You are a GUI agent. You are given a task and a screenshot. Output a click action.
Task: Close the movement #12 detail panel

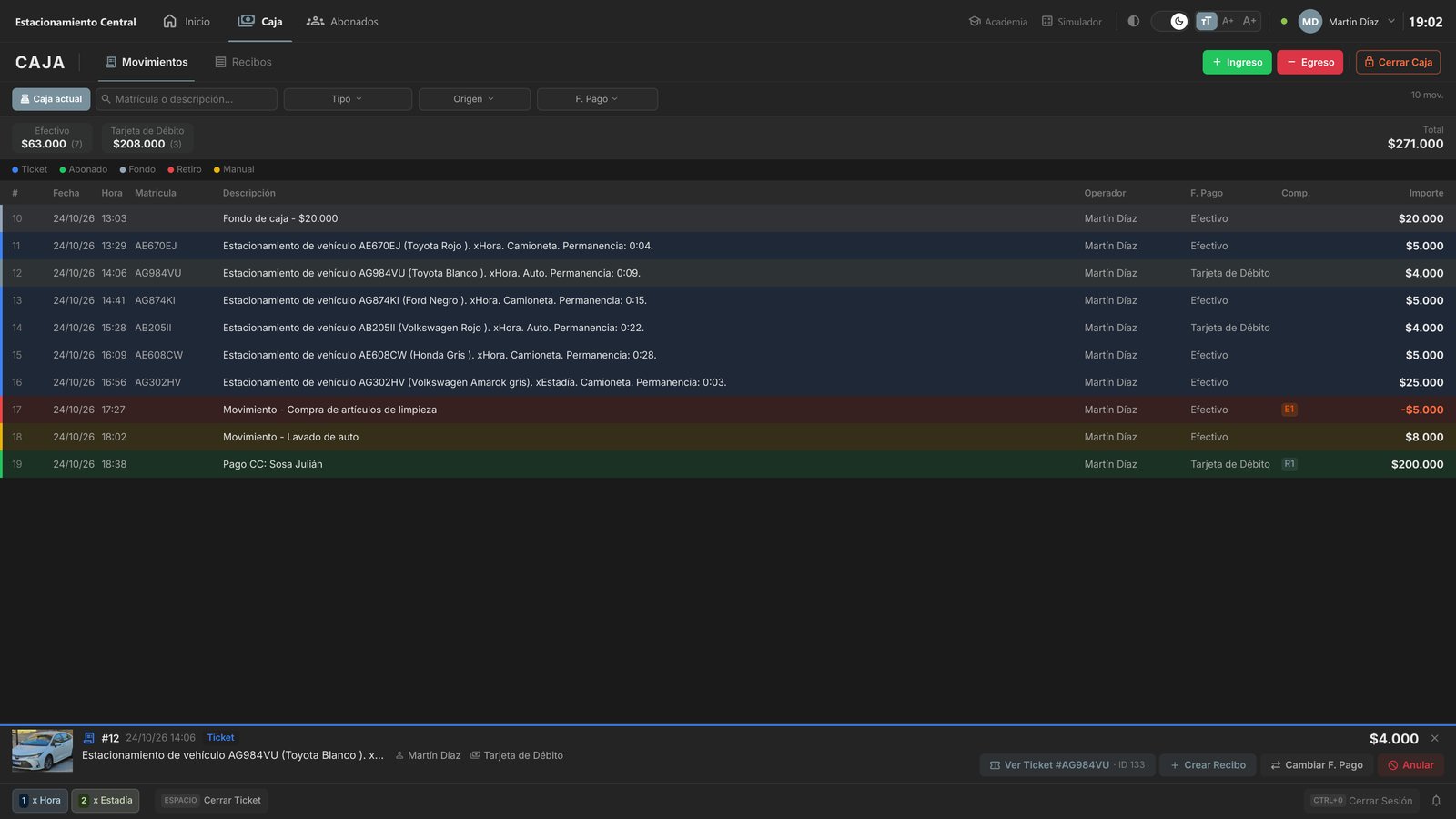1435,738
